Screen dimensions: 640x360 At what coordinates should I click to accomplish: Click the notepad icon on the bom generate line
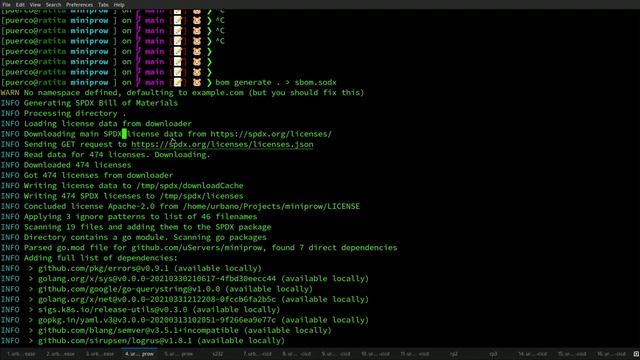pos(178,82)
